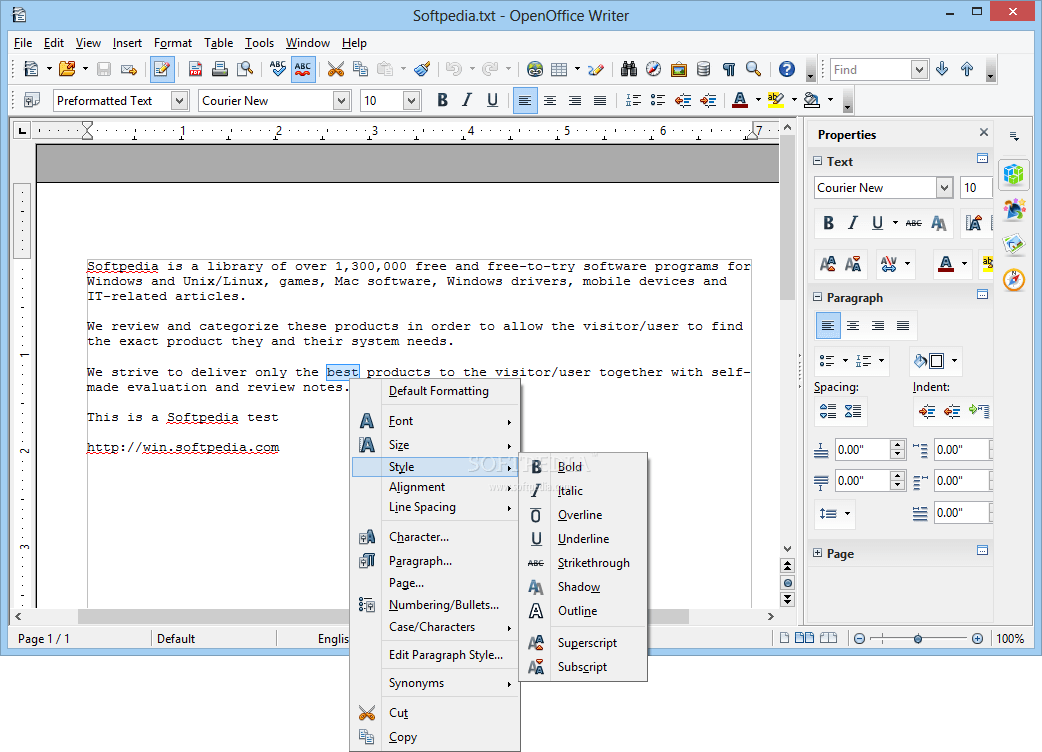Open Styles and Formatting icon
1042x752 pixels.
(x=31, y=100)
